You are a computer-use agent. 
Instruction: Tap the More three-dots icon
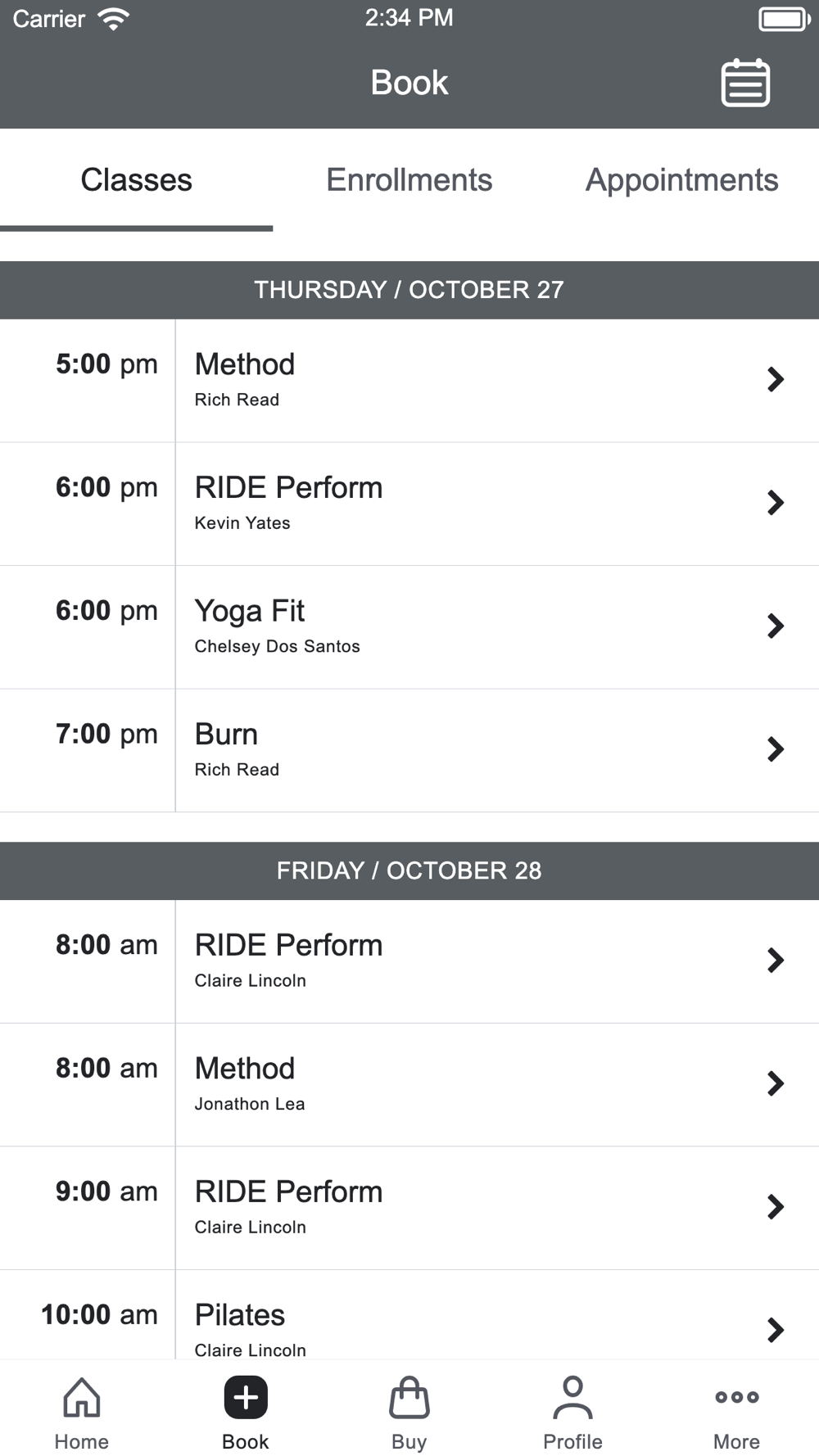coord(736,1397)
